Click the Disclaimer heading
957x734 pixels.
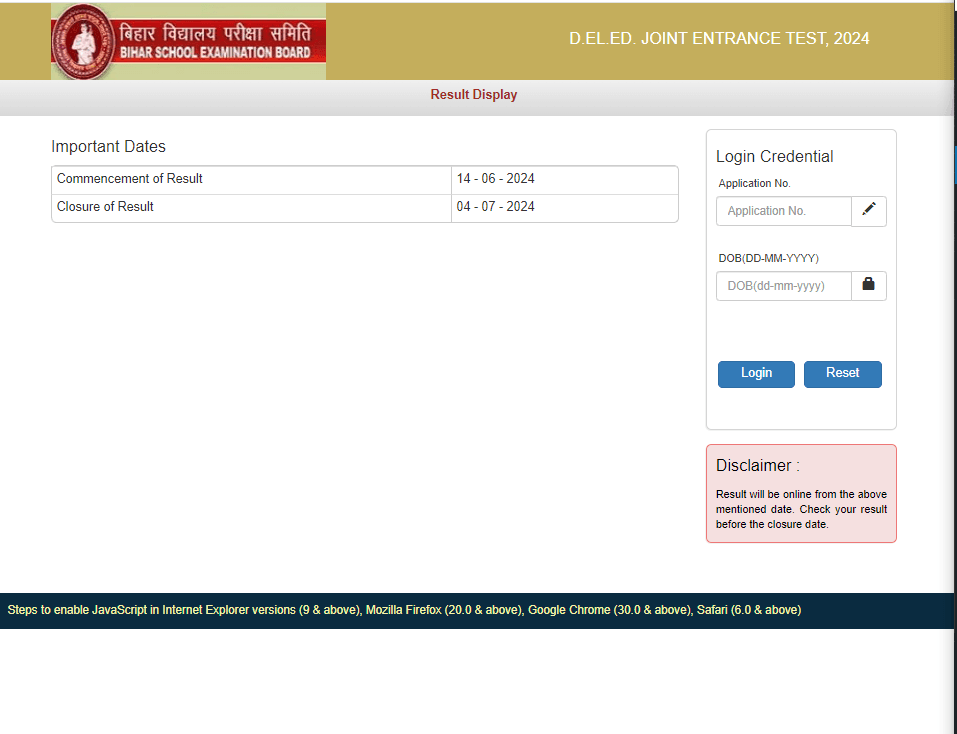757,465
